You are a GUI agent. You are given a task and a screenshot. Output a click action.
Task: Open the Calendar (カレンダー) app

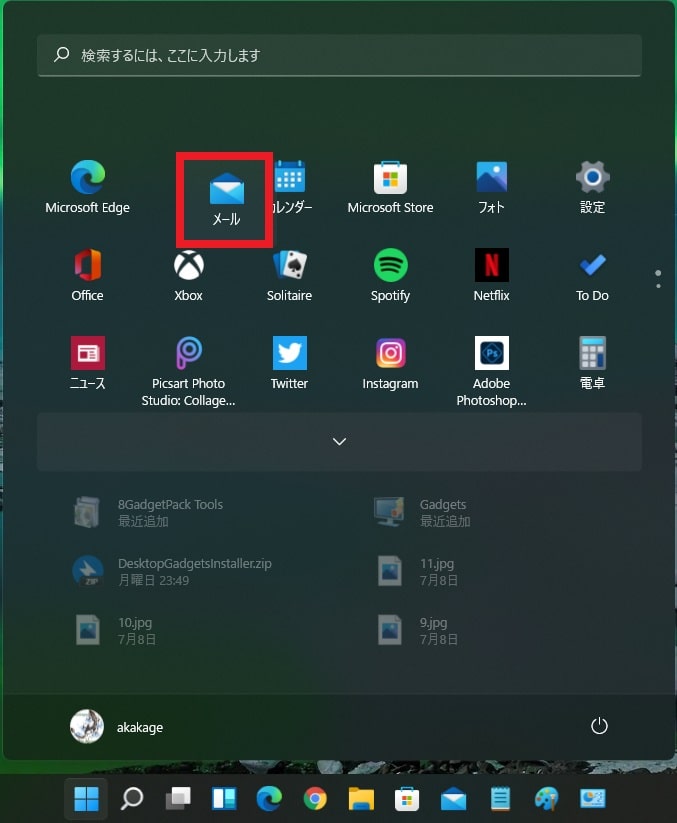pos(290,187)
